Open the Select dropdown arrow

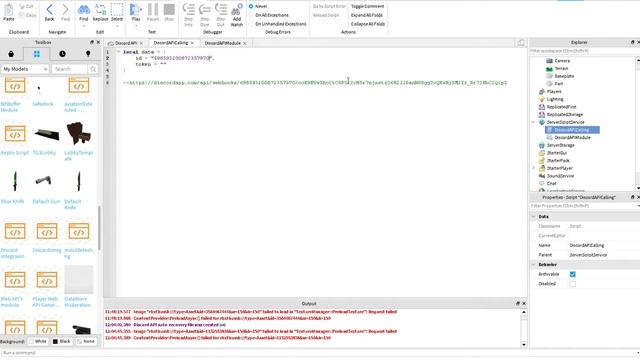[x=117, y=26]
